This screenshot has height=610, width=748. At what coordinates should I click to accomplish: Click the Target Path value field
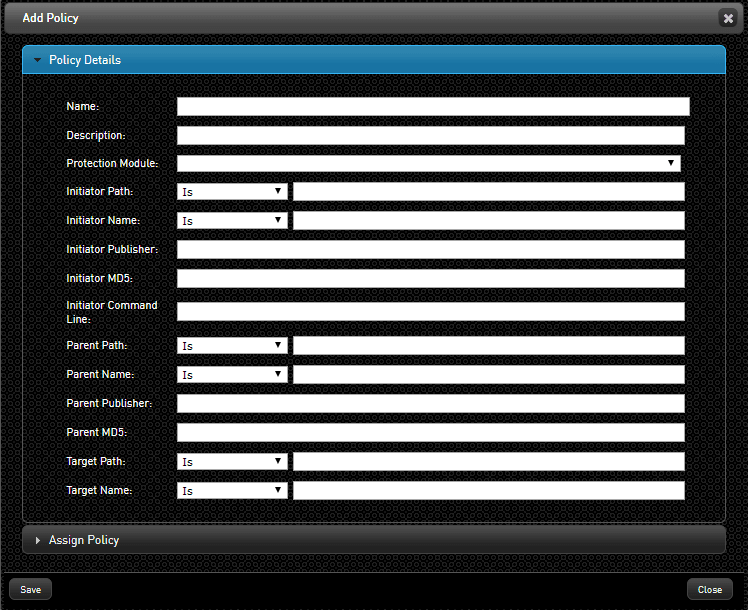click(488, 462)
